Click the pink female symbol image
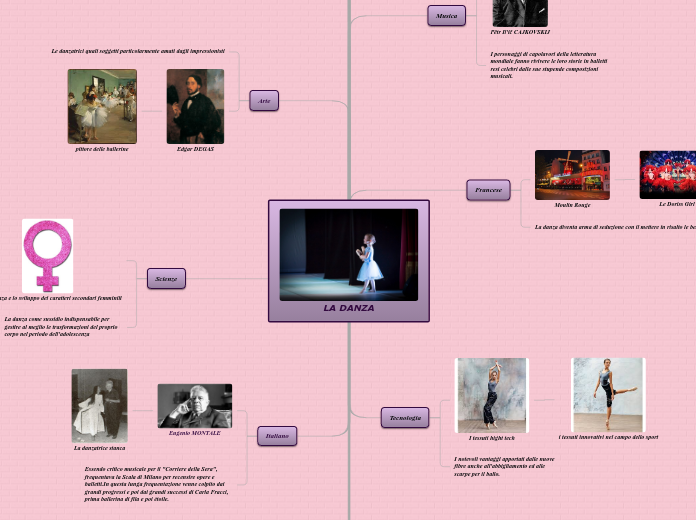 tap(47, 256)
